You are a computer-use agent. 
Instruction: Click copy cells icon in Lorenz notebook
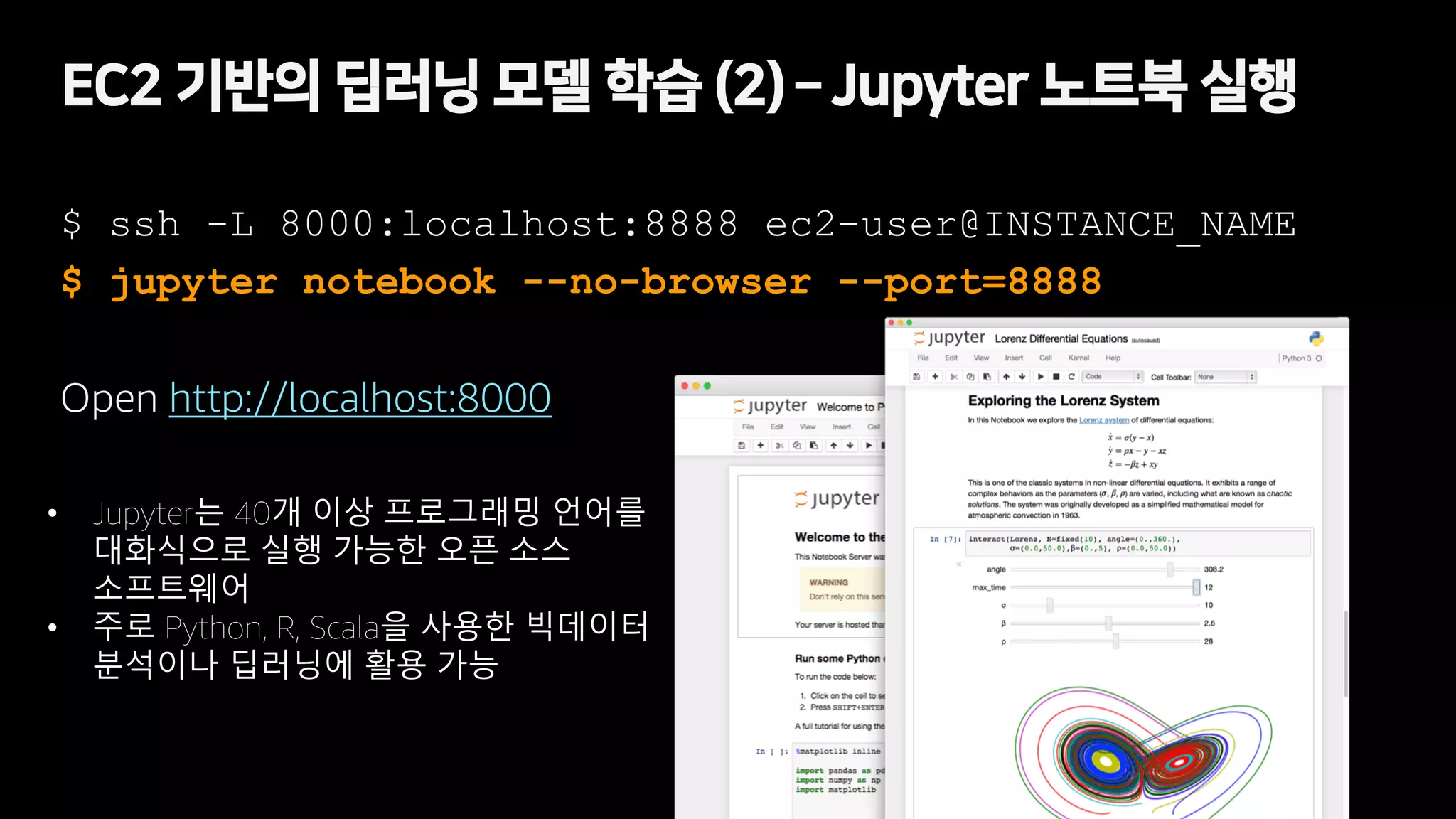pyautogui.click(x=970, y=377)
